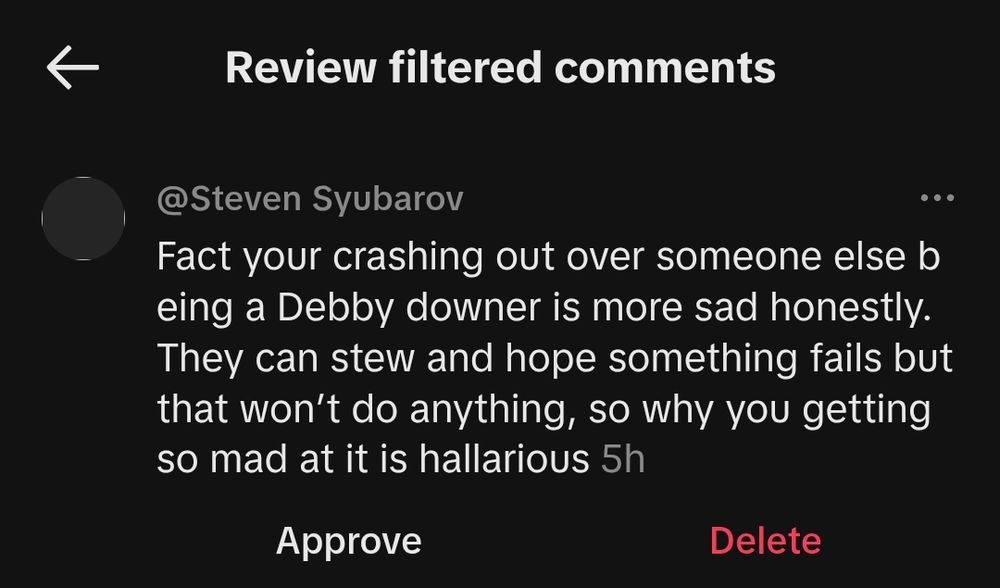1000x588 pixels.
Task: Open the @Steven Syubarov username link
Action: click(x=310, y=198)
